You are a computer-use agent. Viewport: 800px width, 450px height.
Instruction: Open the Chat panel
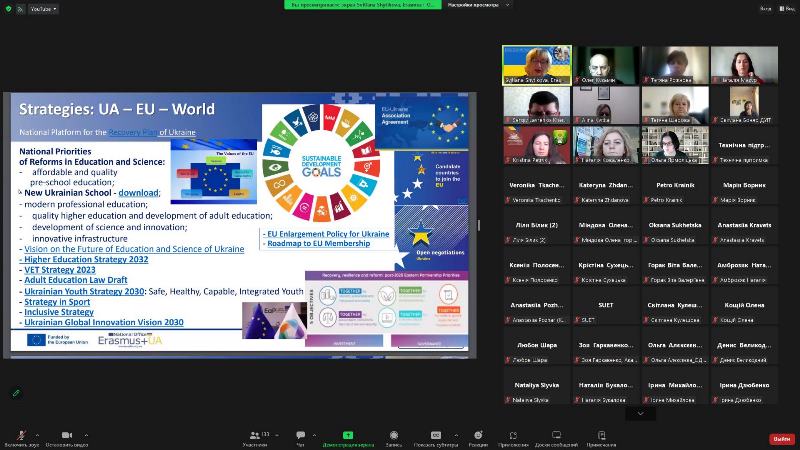coord(301,438)
